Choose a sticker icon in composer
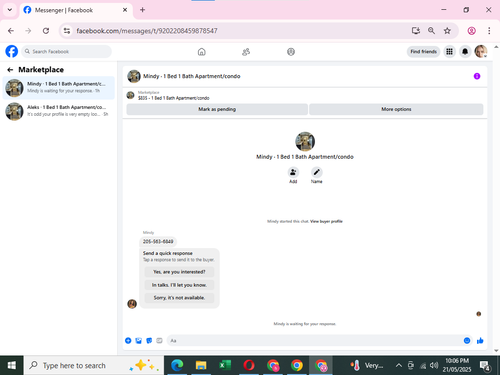This screenshot has height=375, width=500. (149, 340)
